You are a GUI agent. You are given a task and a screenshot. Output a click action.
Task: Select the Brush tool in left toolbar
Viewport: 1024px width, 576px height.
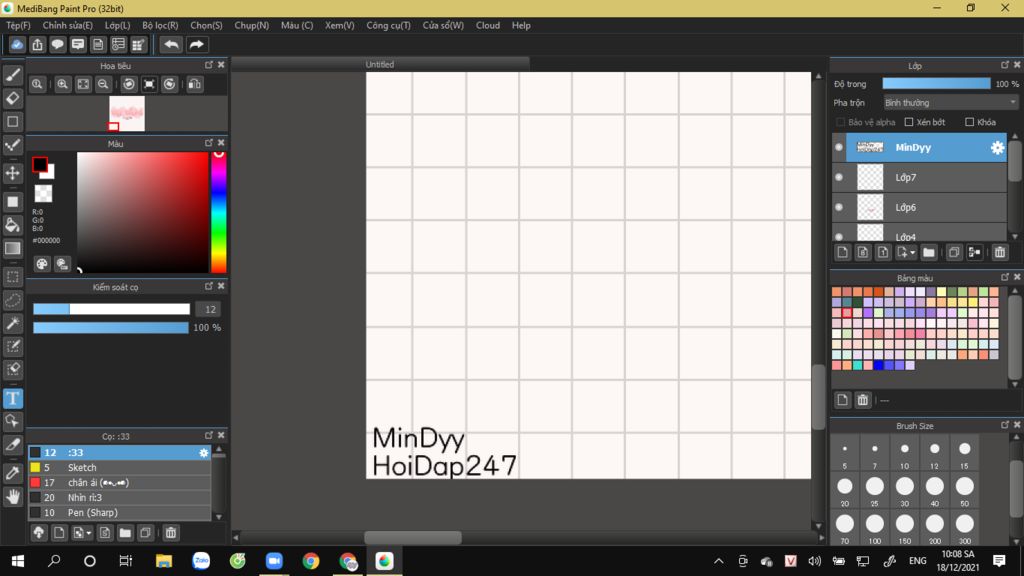[x=13, y=75]
